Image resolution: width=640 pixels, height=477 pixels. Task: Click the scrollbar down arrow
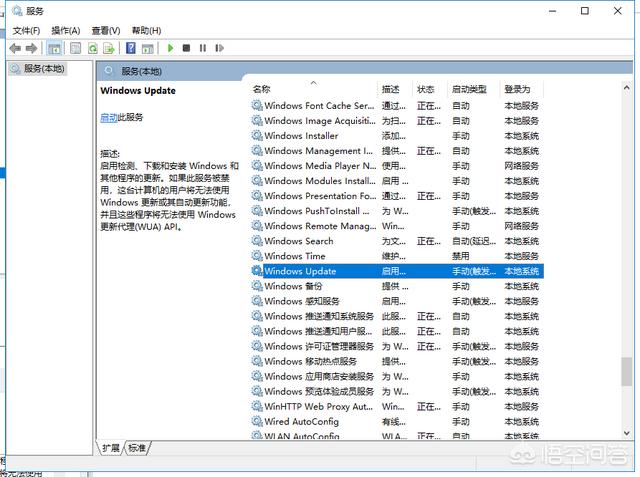pyautogui.click(x=627, y=433)
